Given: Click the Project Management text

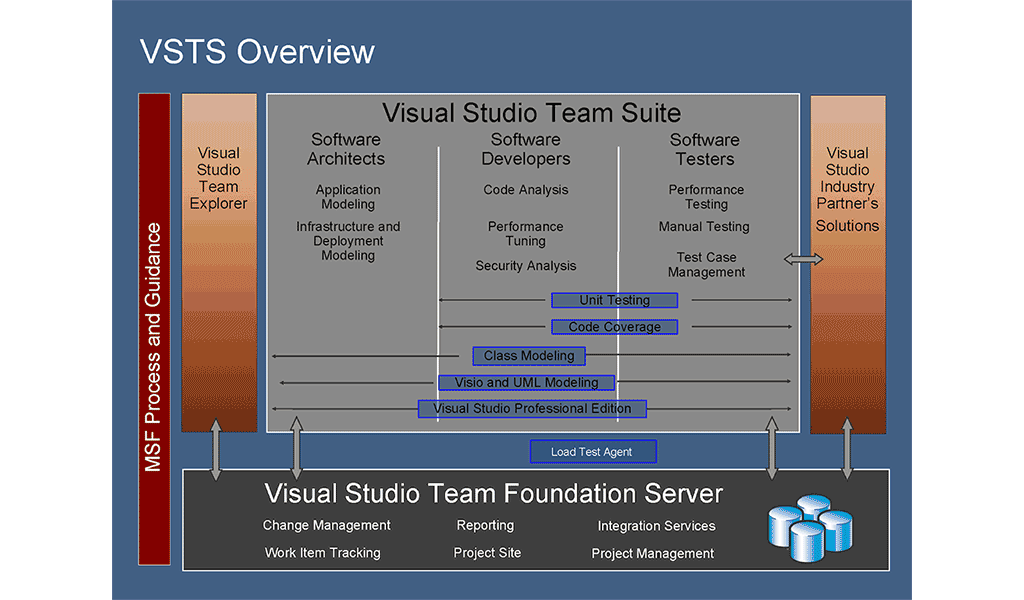Looking at the screenshot, I should point(652,554).
